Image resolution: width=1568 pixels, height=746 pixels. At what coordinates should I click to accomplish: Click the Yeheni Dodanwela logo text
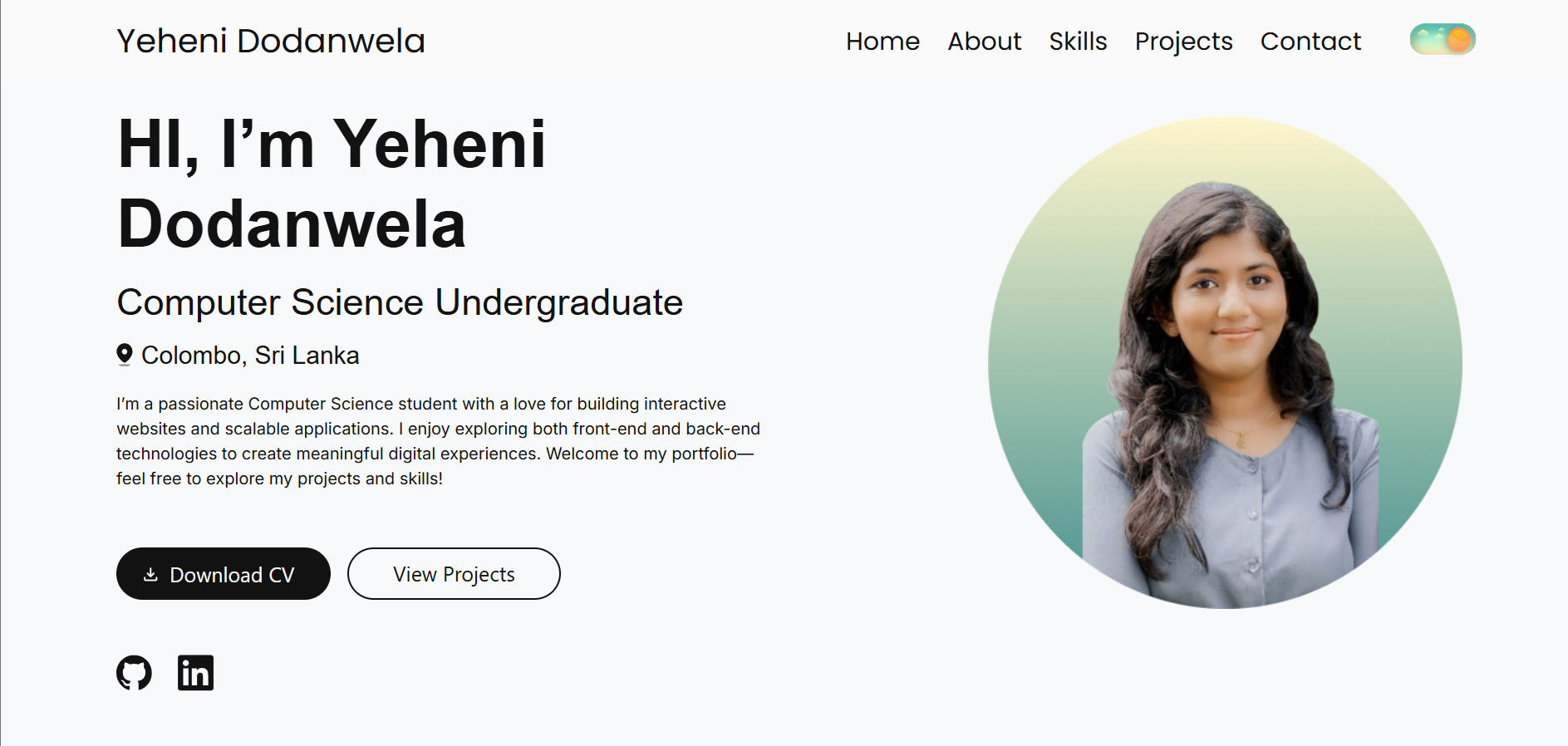pos(270,41)
